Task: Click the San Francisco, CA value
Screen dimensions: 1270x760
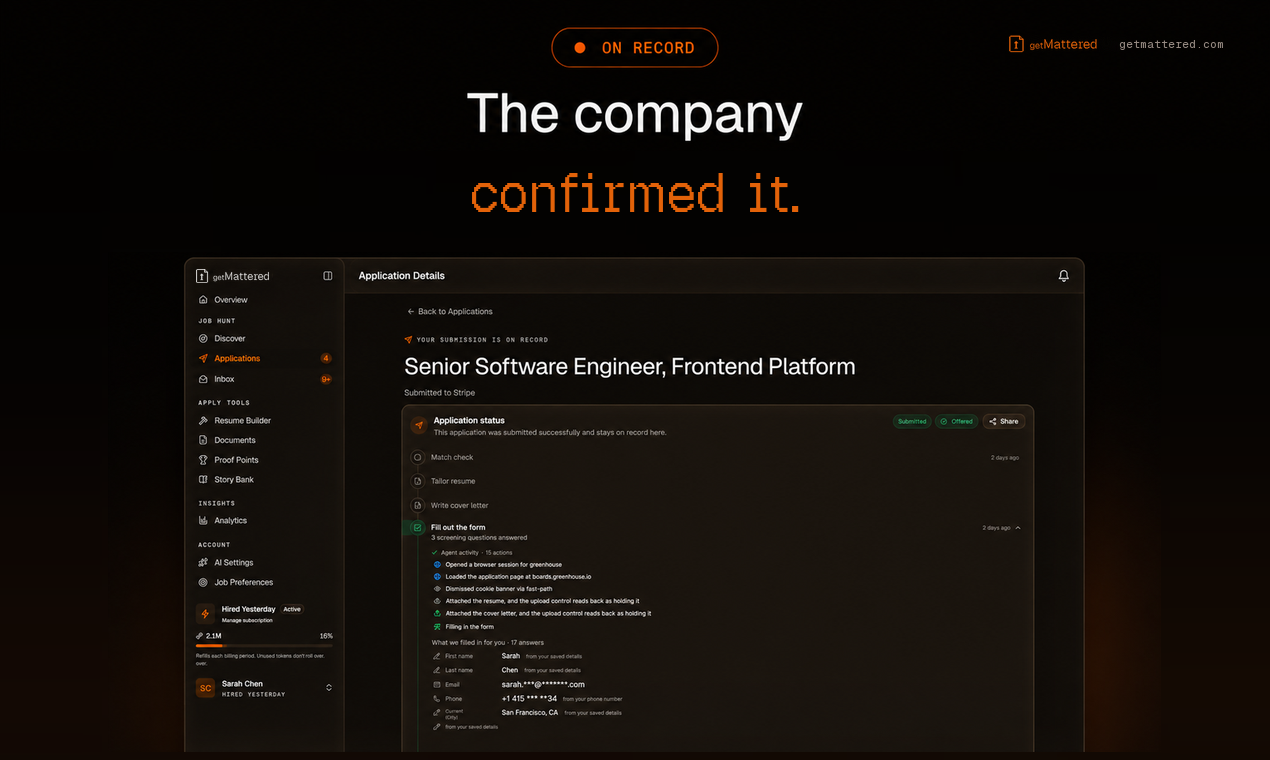Action: pyautogui.click(x=530, y=713)
